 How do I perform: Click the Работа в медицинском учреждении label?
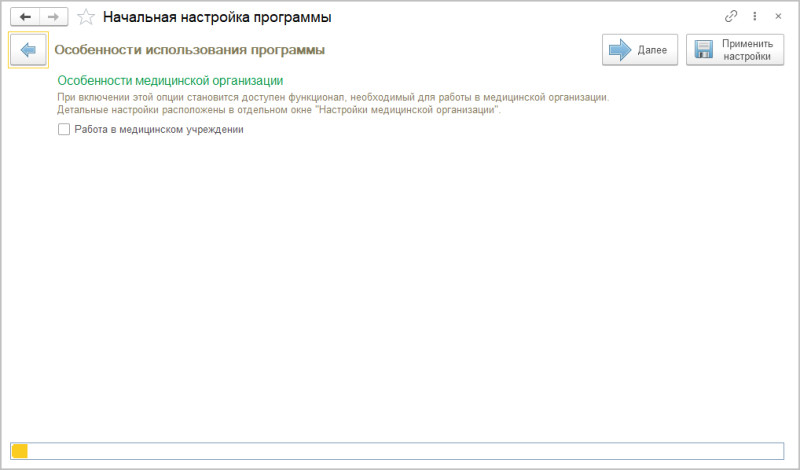tap(159, 129)
